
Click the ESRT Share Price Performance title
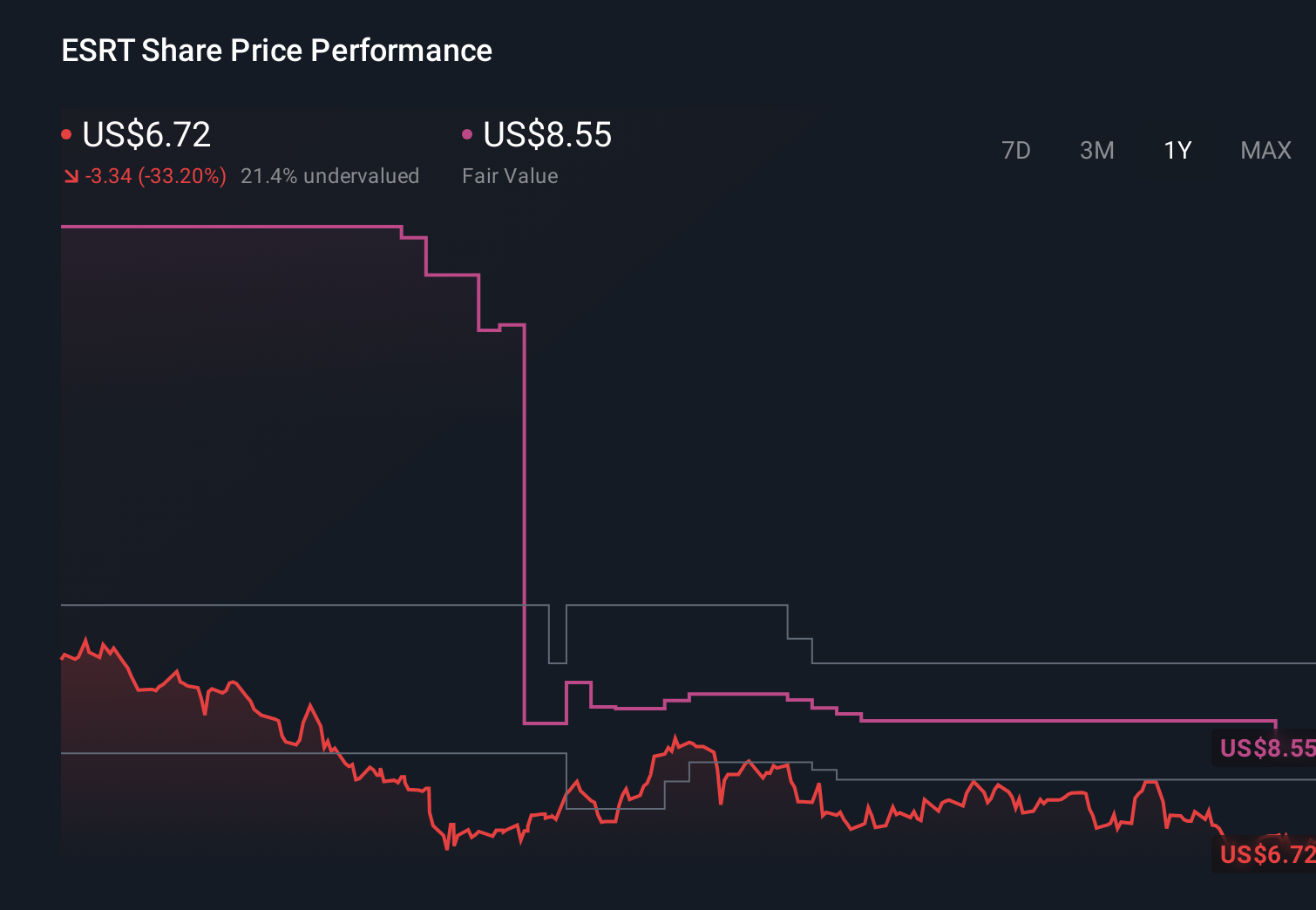[x=275, y=51]
